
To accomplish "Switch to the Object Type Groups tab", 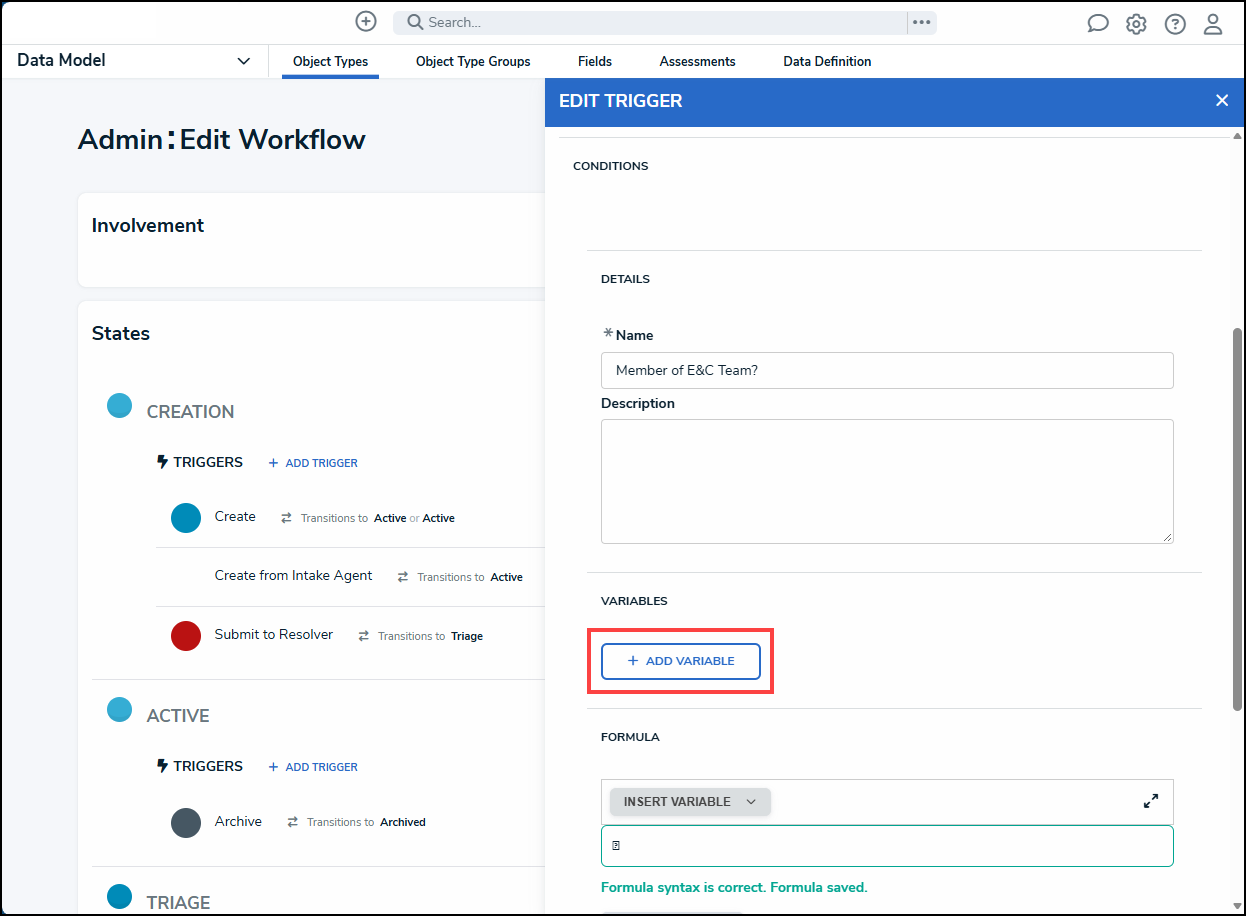I will pos(473,61).
